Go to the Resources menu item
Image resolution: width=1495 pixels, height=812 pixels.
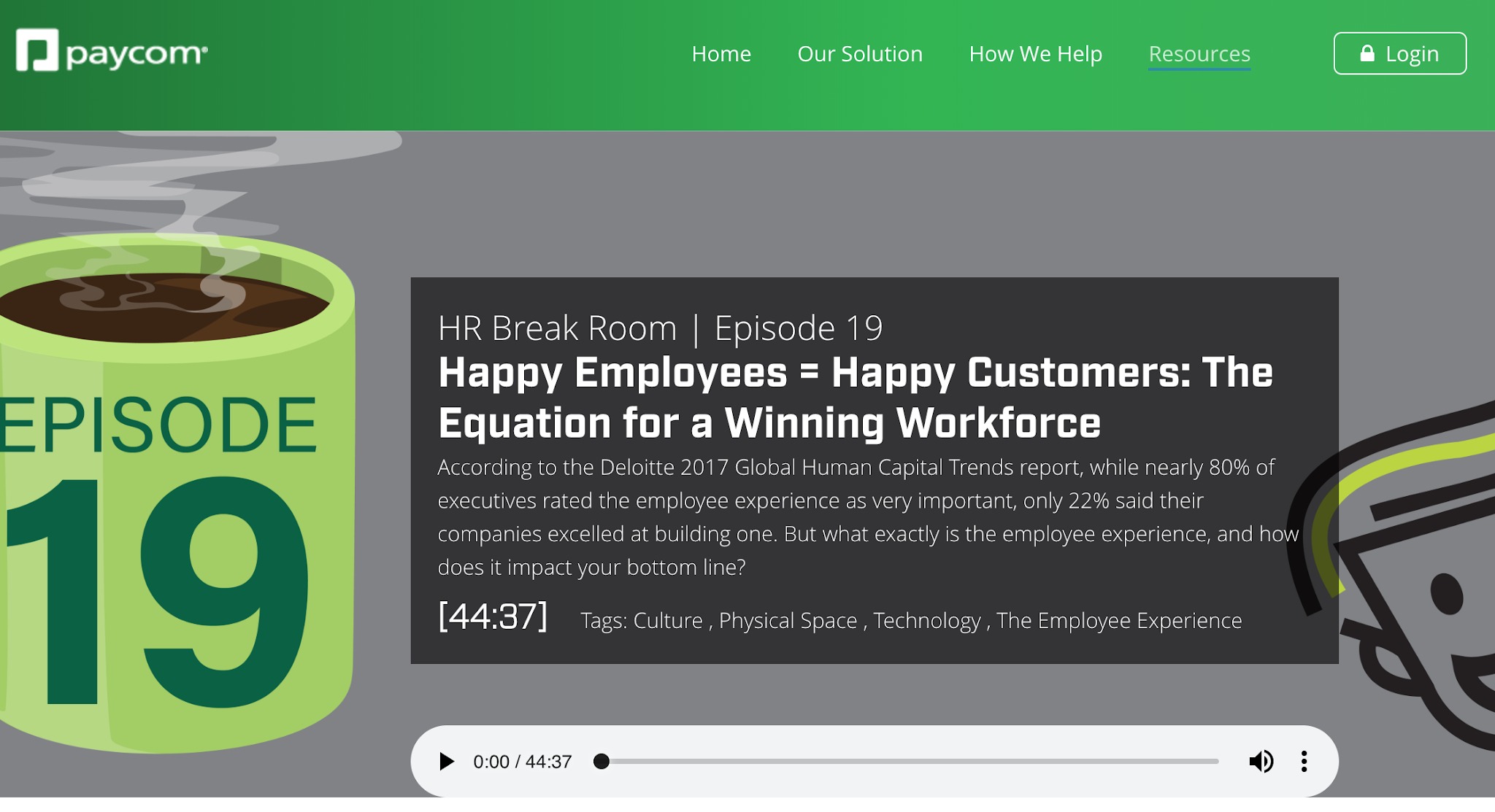[1199, 53]
